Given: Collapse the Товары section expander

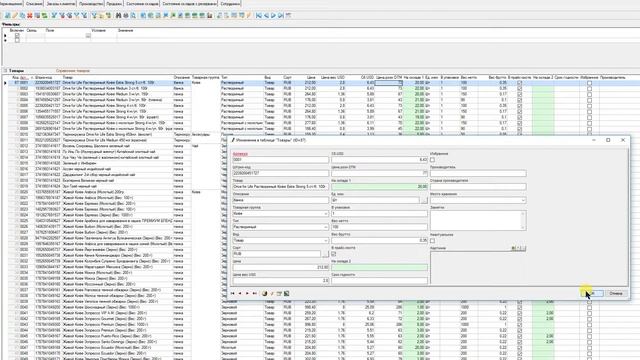Looking at the screenshot, I should 5,71.
